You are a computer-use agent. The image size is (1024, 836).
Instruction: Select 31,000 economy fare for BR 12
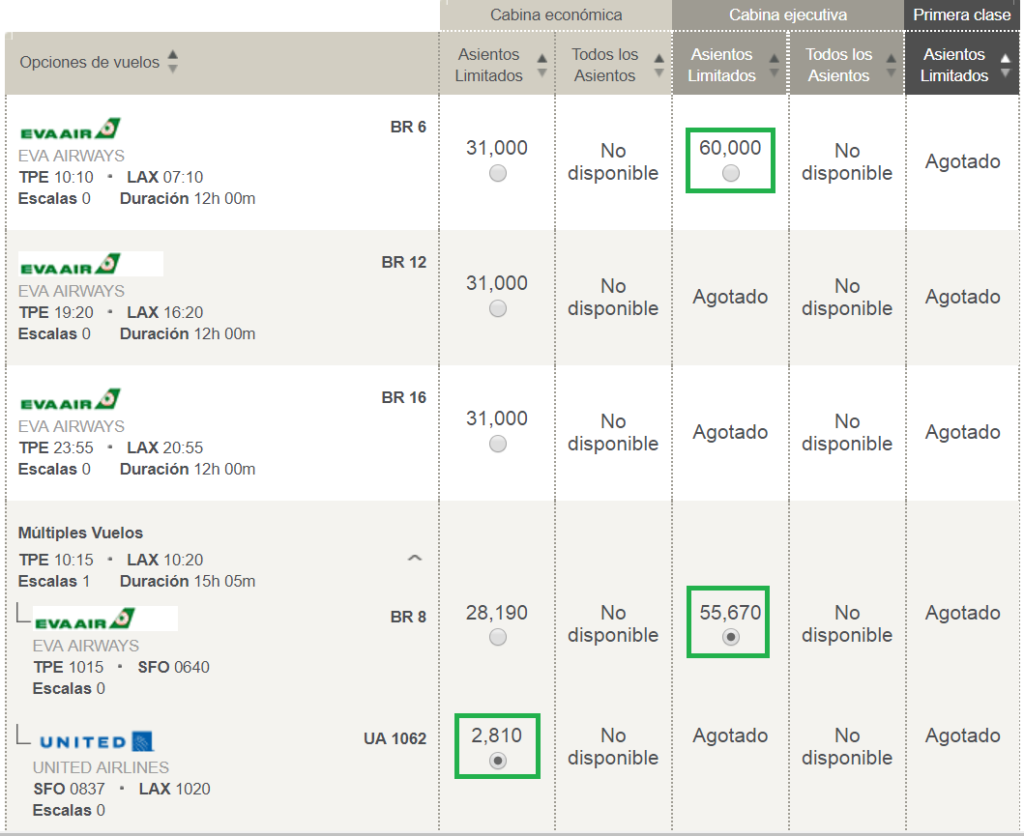click(498, 308)
